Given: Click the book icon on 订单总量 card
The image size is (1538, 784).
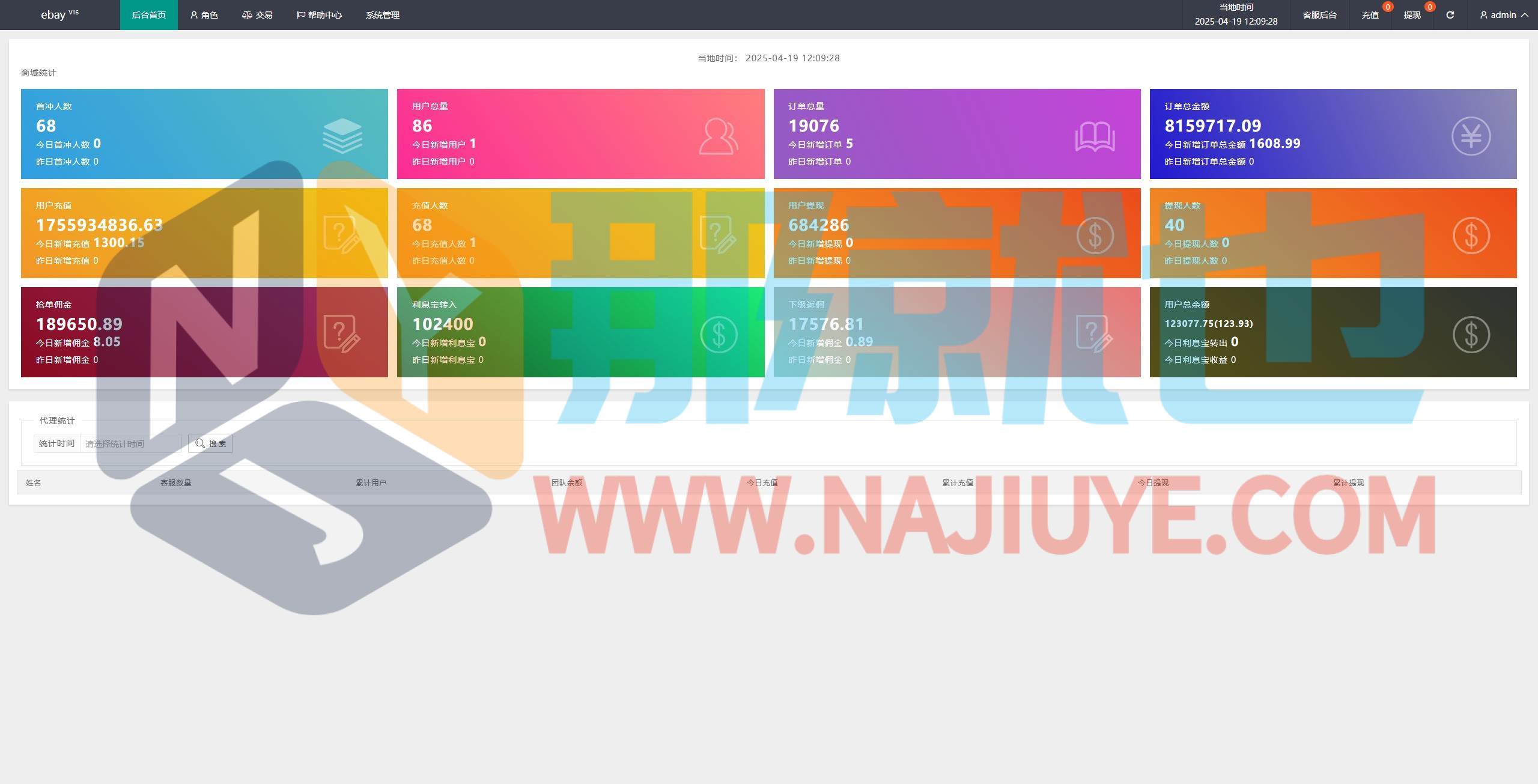Looking at the screenshot, I should point(1095,137).
